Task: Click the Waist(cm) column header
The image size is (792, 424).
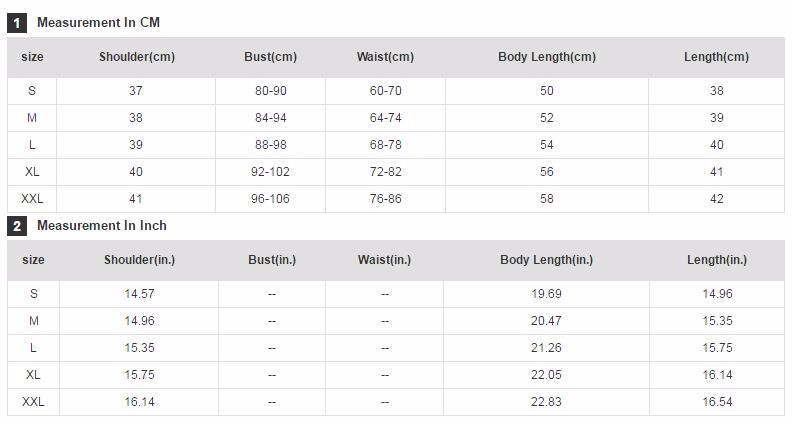Action: pyautogui.click(x=385, y=57)
